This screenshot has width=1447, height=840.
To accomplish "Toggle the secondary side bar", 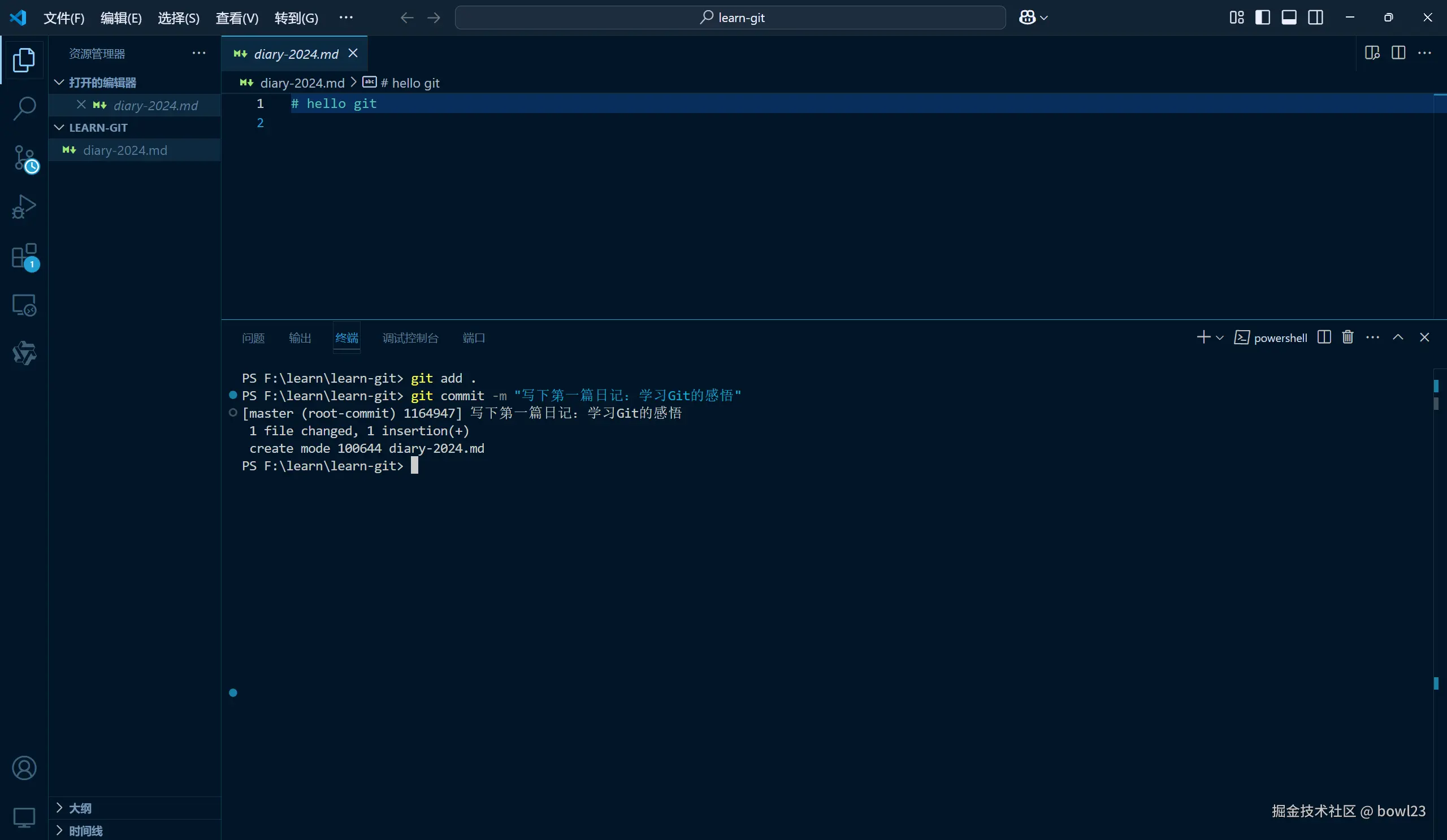I will click(1315, 18).
